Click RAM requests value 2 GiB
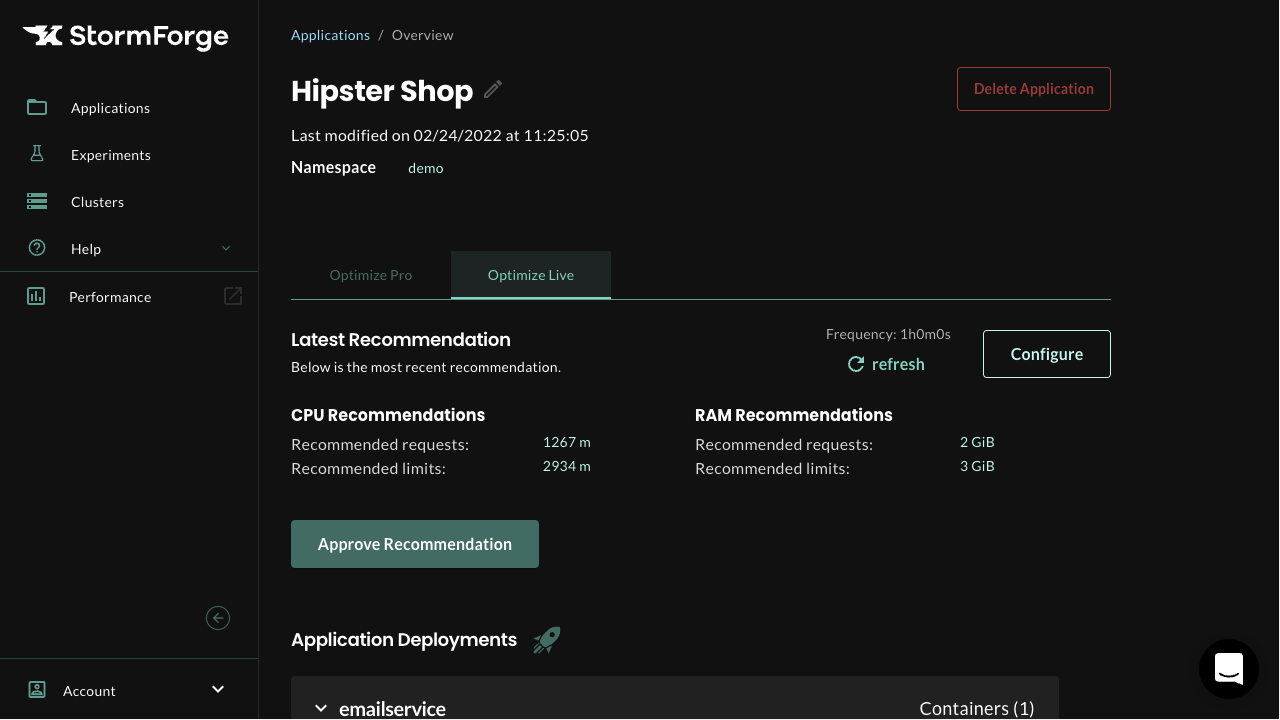The height and width of the screenshot is (720, 1280). click(977, 442)
